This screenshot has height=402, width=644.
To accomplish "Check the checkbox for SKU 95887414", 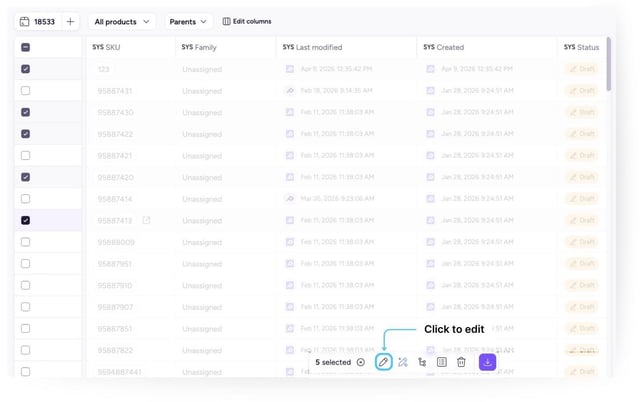I will (25, 199).
